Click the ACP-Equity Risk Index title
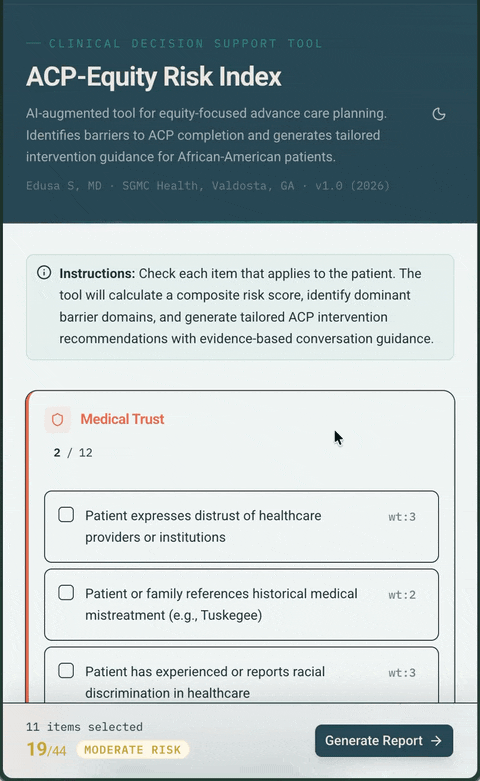The width and height of the screenshot is (480, 781). tap(154, 77)
